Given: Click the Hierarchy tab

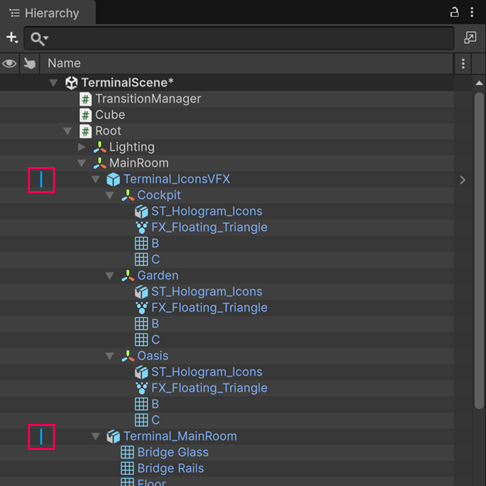Looking at the screenshot, I should (x=48, y=13).
